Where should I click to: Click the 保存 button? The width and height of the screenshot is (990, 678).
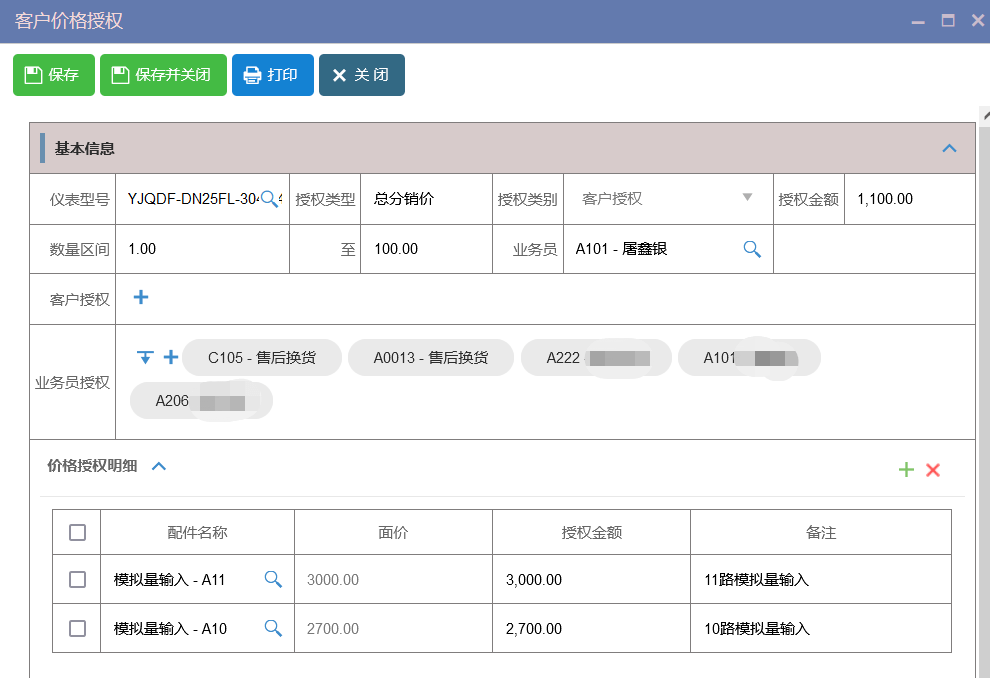pos(53,74)
